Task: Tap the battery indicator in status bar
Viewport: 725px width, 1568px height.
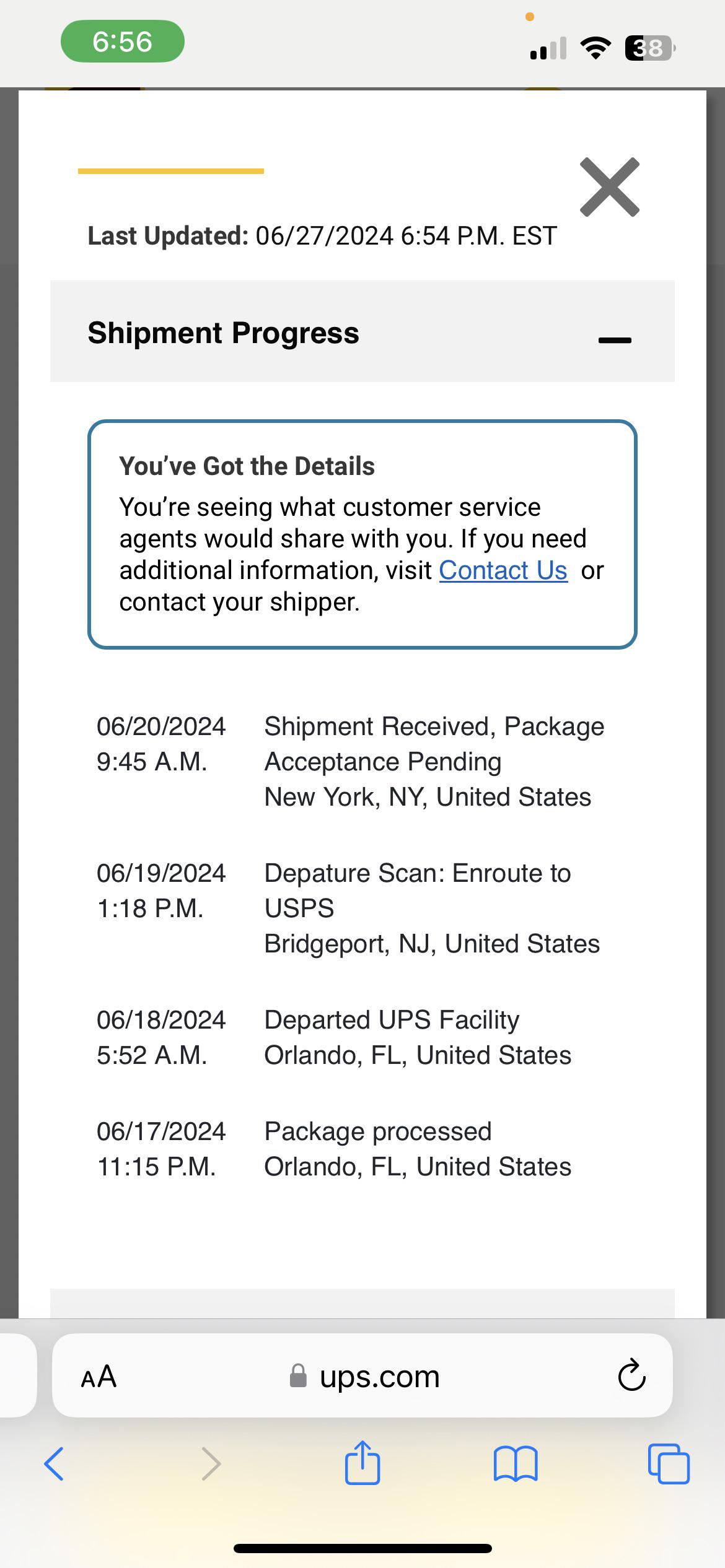Action: pos(649,48)
